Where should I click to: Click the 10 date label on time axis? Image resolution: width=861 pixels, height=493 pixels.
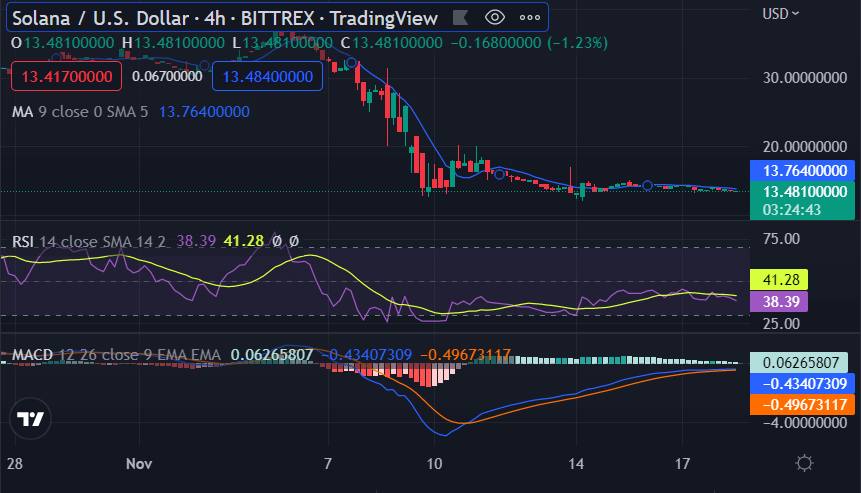pos(434,464)
